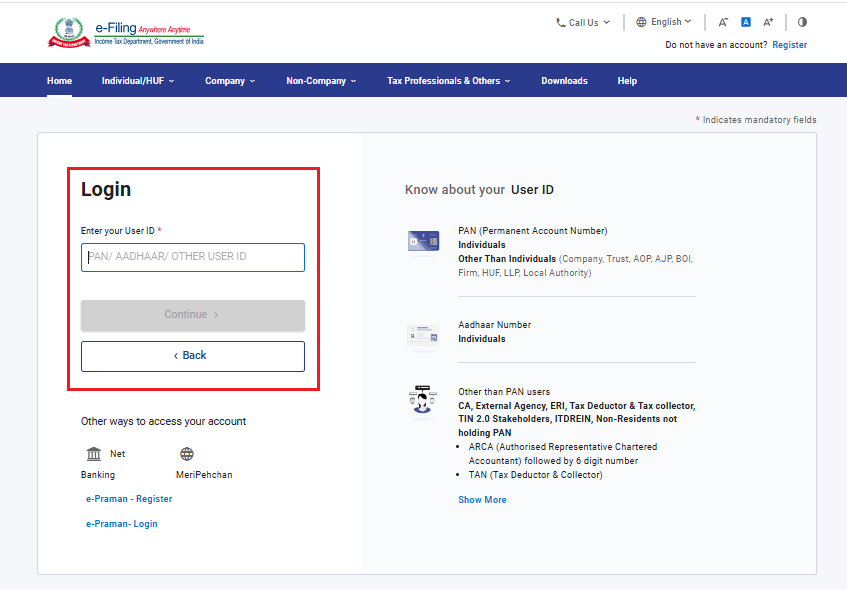The height and width of the screenshot is (589, 847).
Task: Expand the Individual/HUF menu
Action: [138, 81]
